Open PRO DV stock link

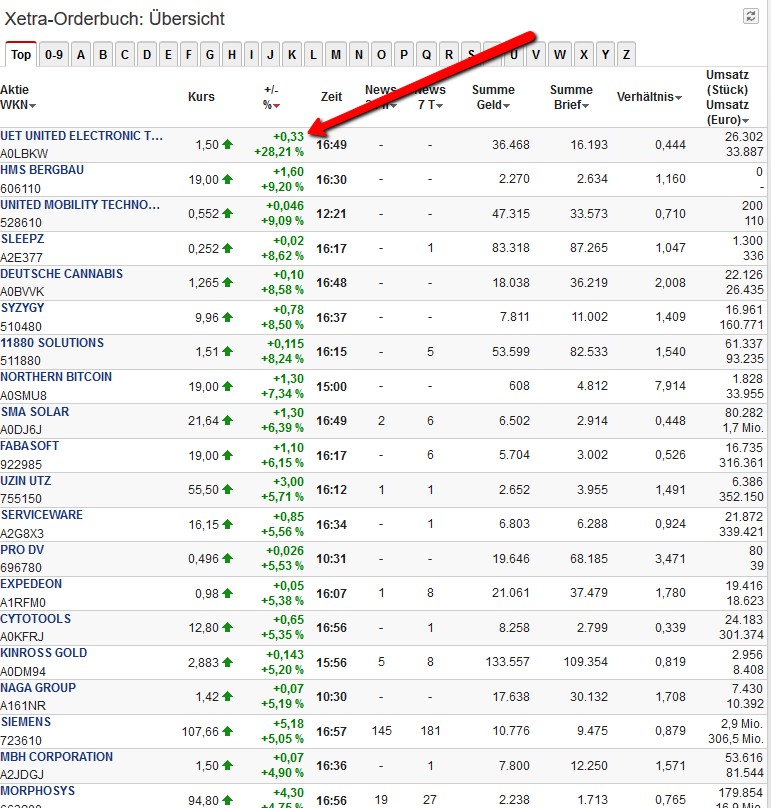coord(22,550)
